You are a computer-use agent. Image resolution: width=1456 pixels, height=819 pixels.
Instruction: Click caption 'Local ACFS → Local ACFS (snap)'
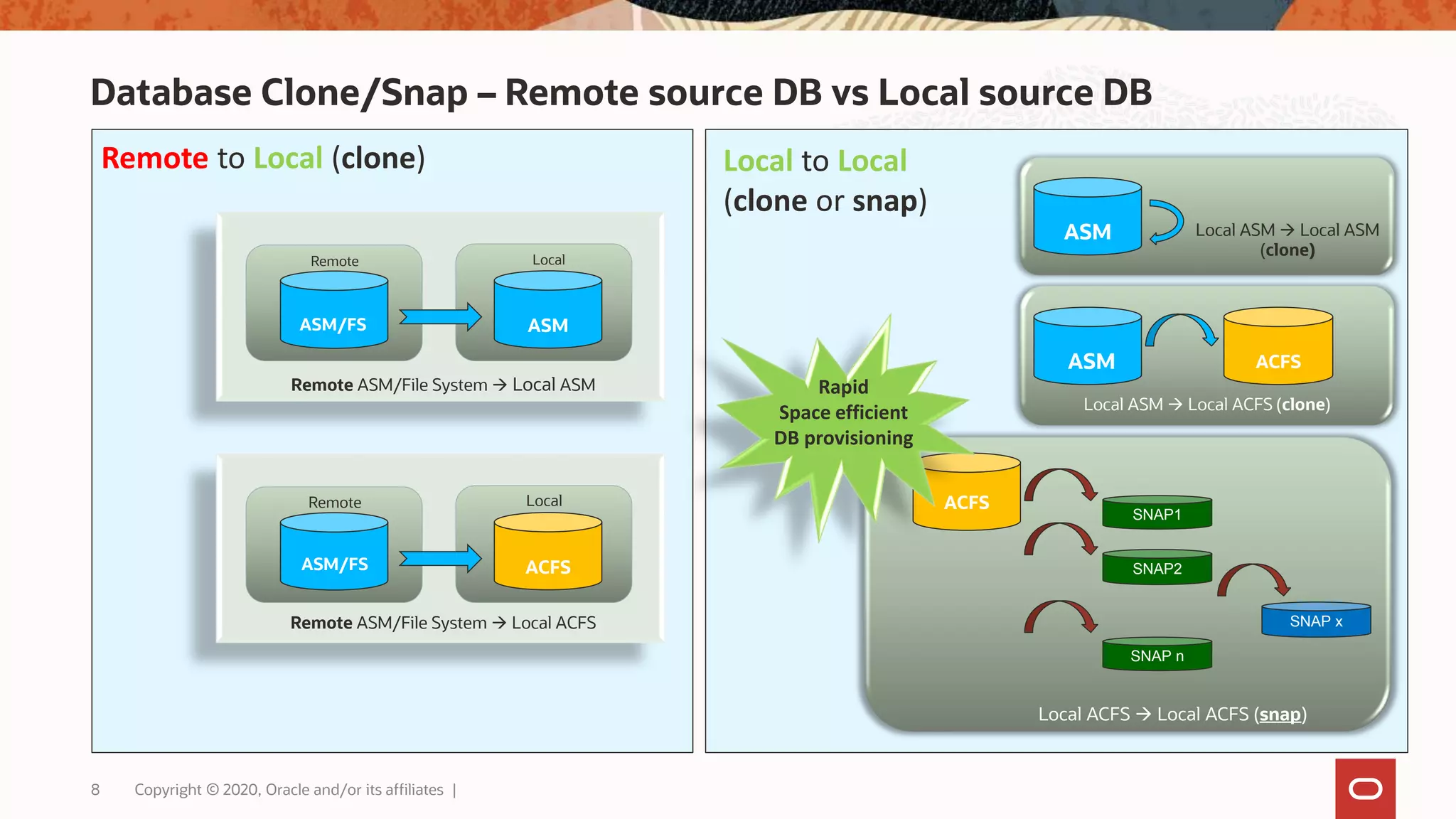click(x=1172, y=714)
